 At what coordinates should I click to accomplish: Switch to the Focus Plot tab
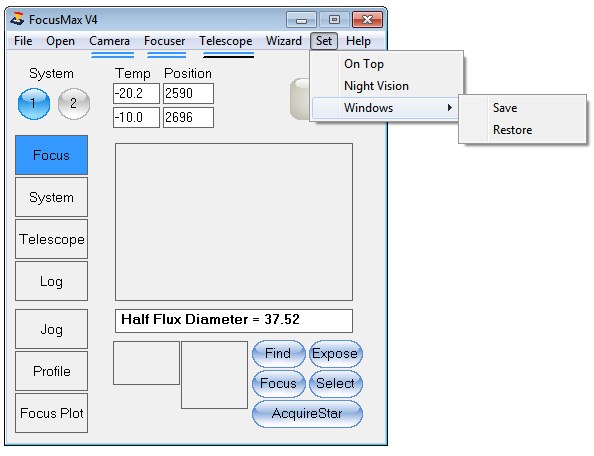(52, 413)
